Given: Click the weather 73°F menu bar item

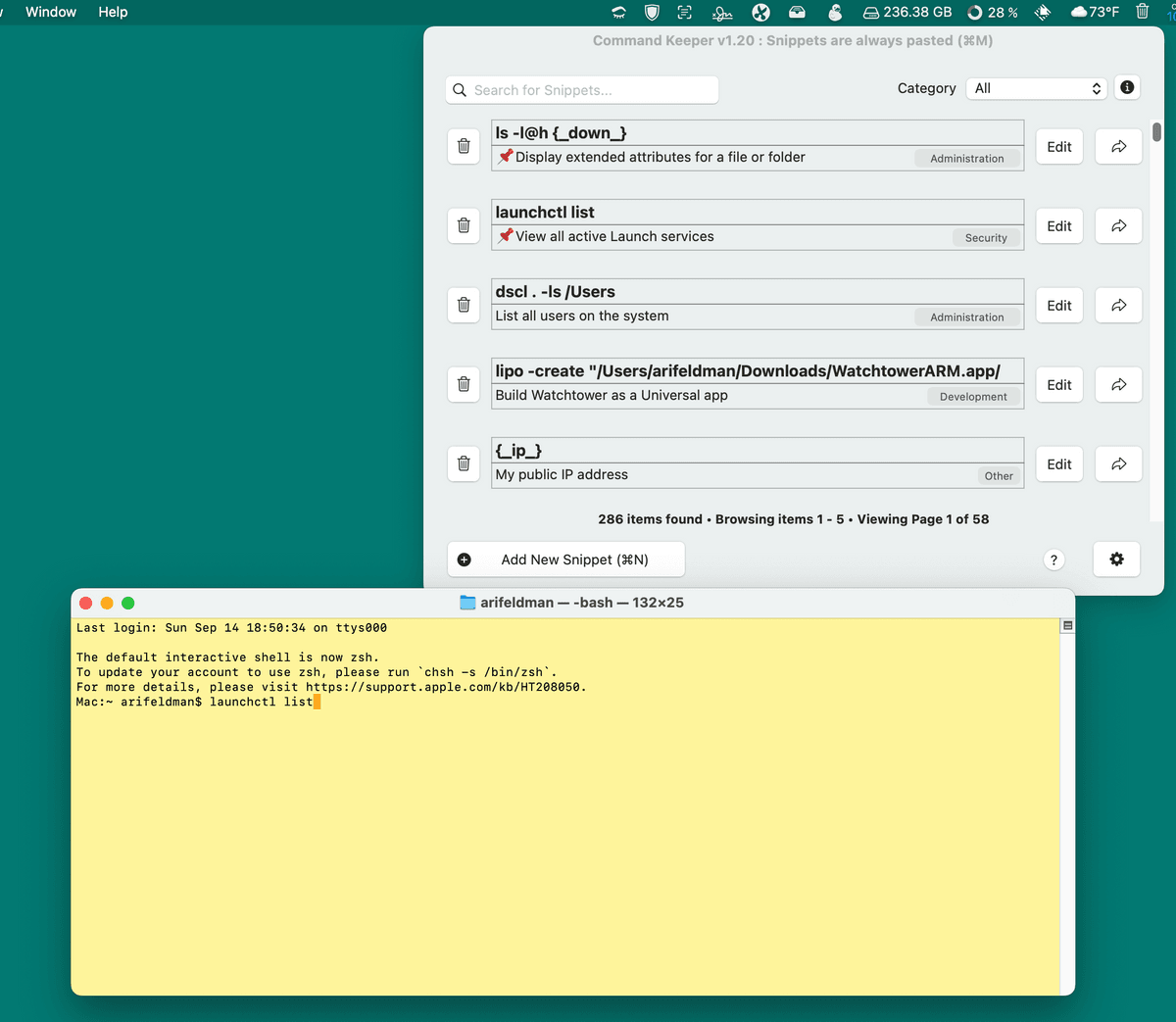Looking at the screenshot, I should 1095,12.
